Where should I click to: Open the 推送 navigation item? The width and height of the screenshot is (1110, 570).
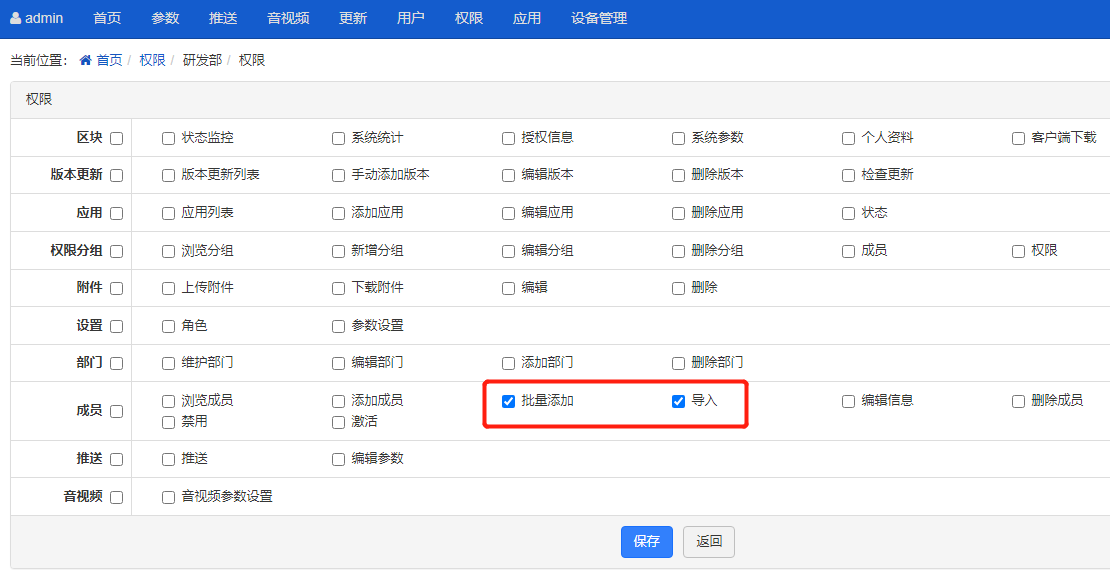(x=223, y=18)
